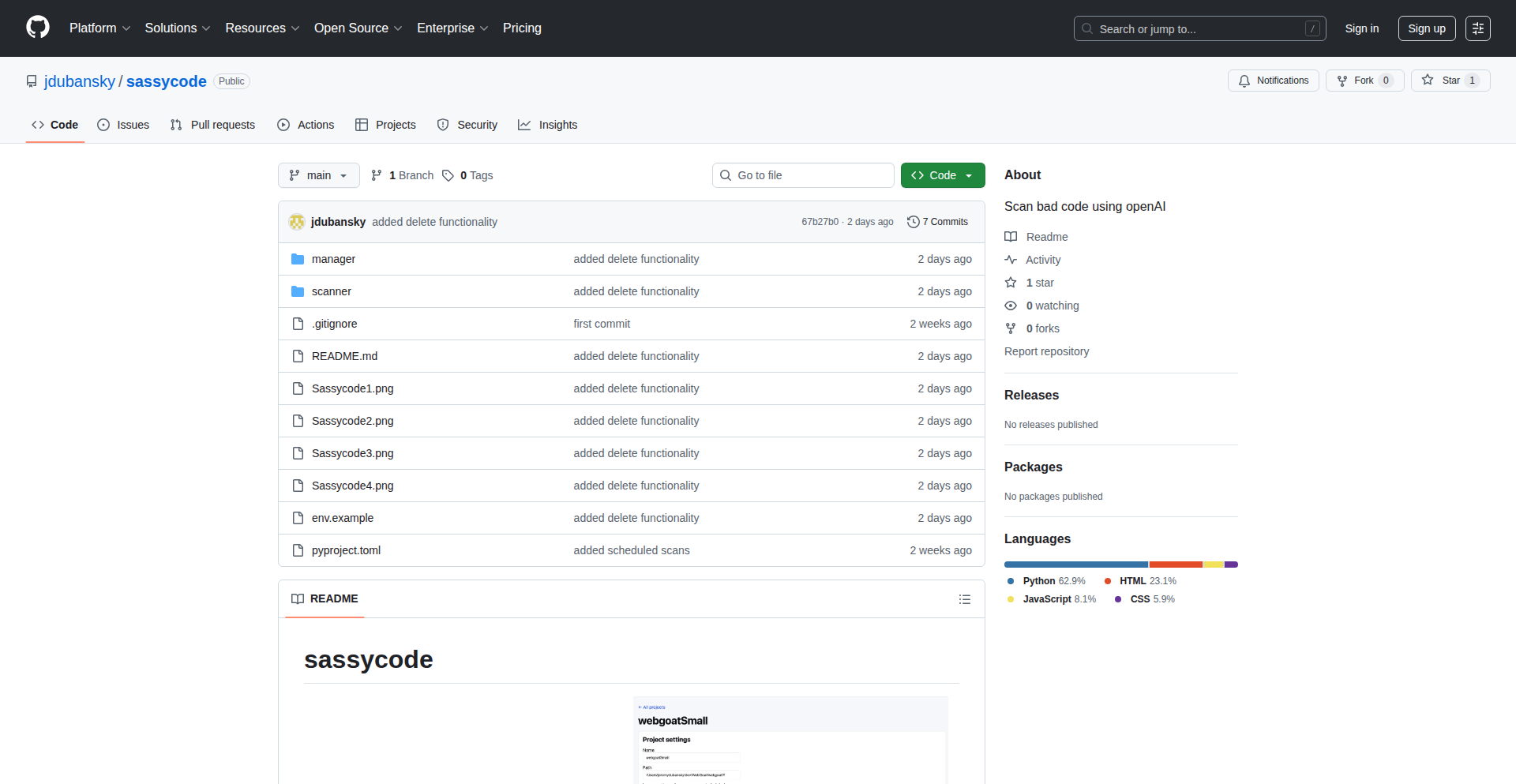The image size is (1516, 784).
Task: Open the README outline list icon
Action: pyautogui.click(x=964, y=599)
